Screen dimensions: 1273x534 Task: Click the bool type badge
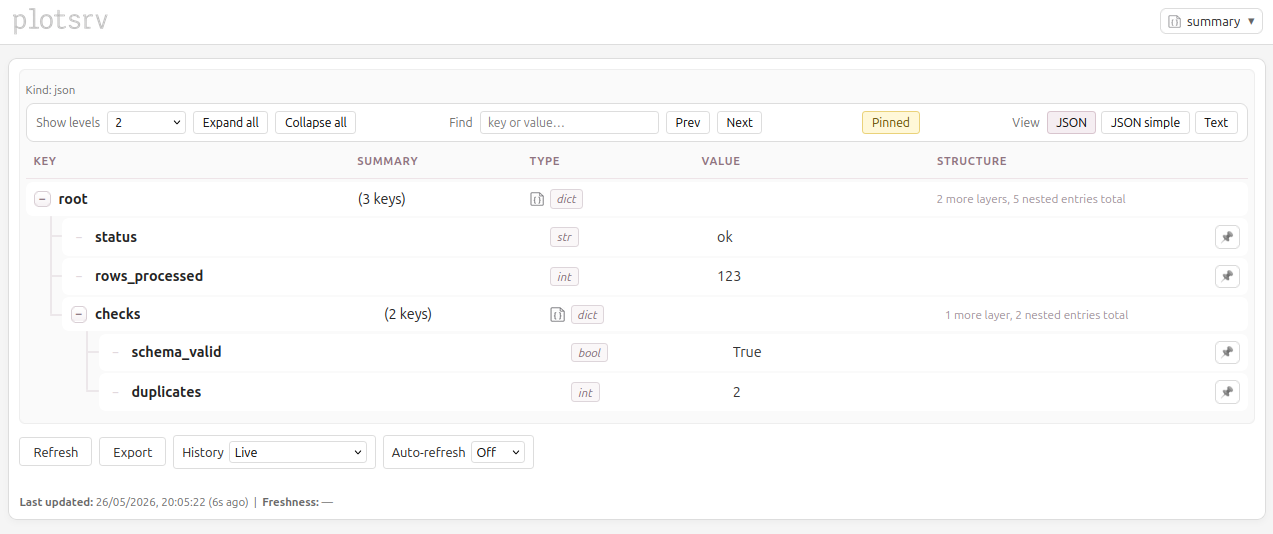pos(590,352)
